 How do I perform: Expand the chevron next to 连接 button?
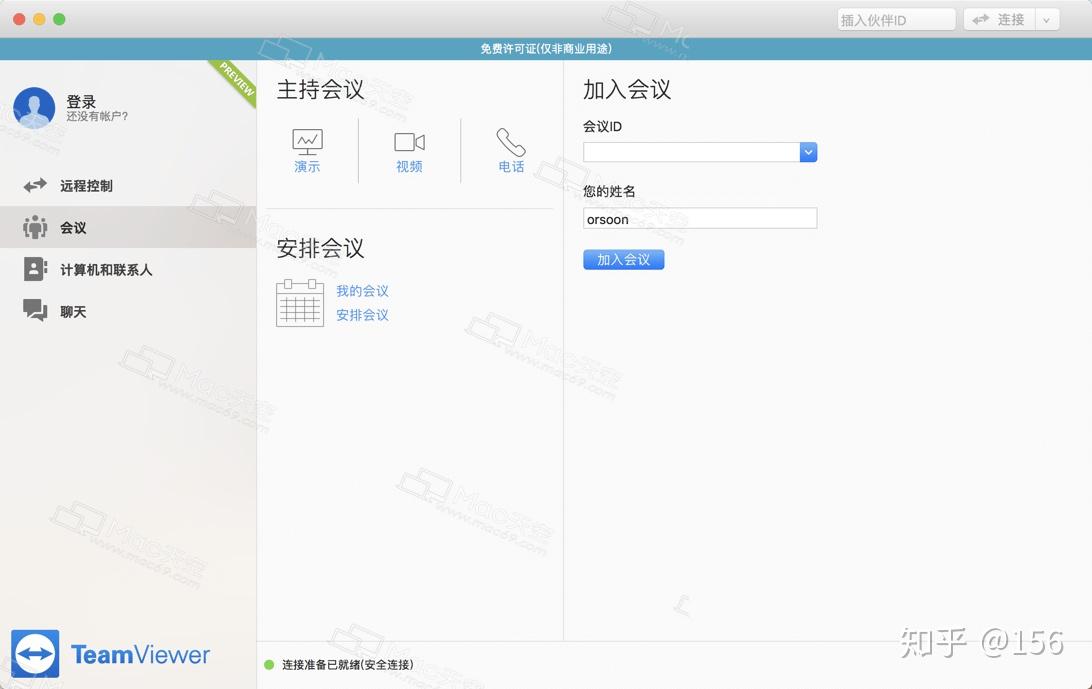(1046, 18)
